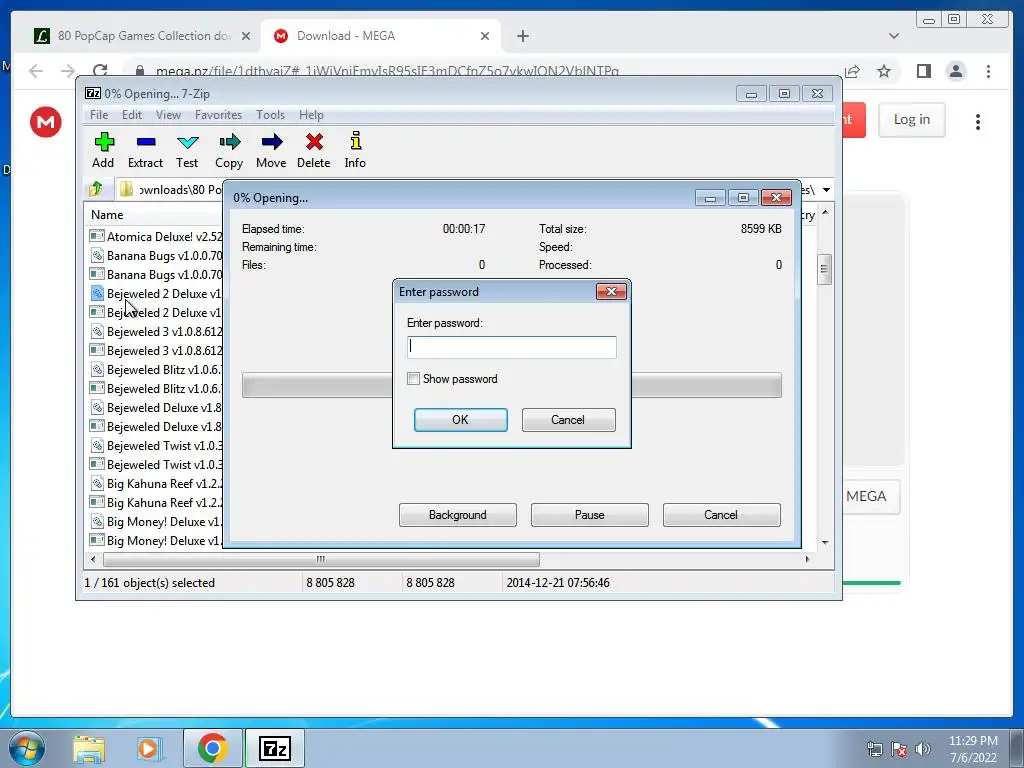Click the Name column header
1024x768 pixels.
point(107,215)
